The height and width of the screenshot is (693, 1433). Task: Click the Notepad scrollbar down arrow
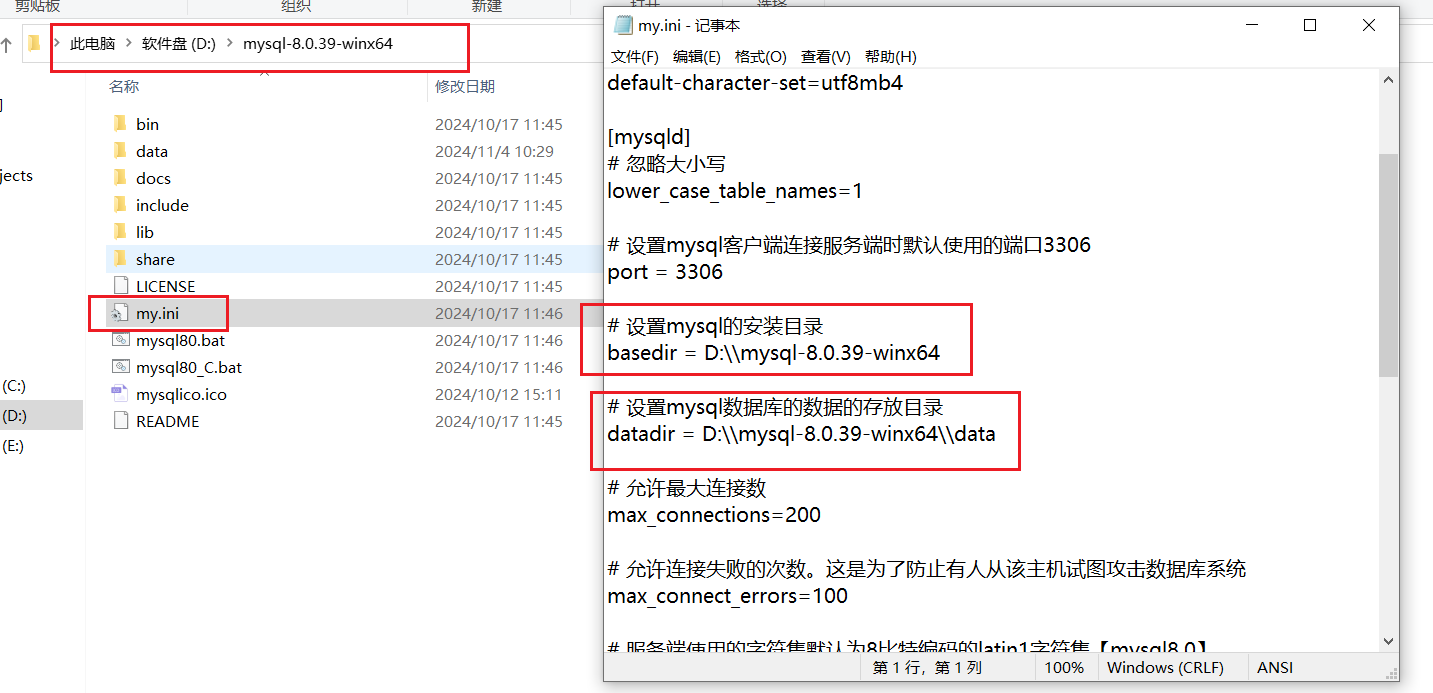click(x=1388, y=641)
